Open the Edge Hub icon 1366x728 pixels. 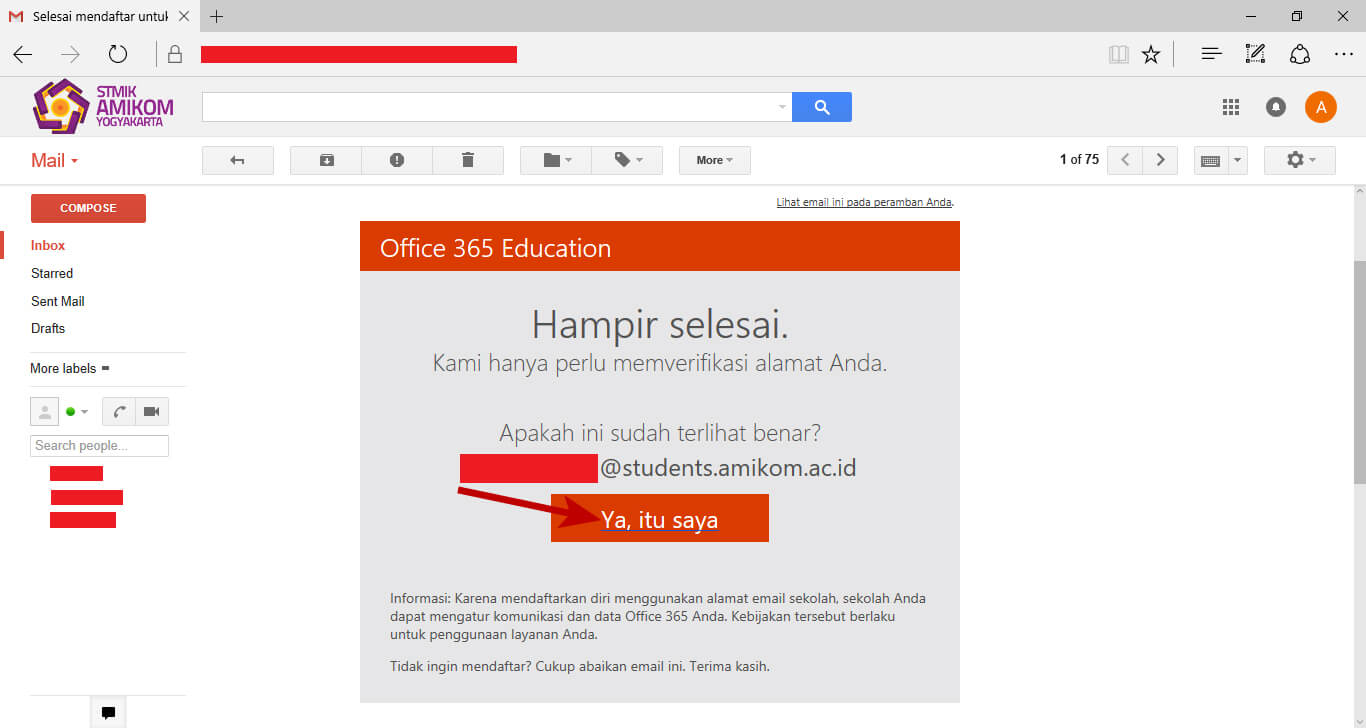pyautogui.click(x=1212, y=54)
